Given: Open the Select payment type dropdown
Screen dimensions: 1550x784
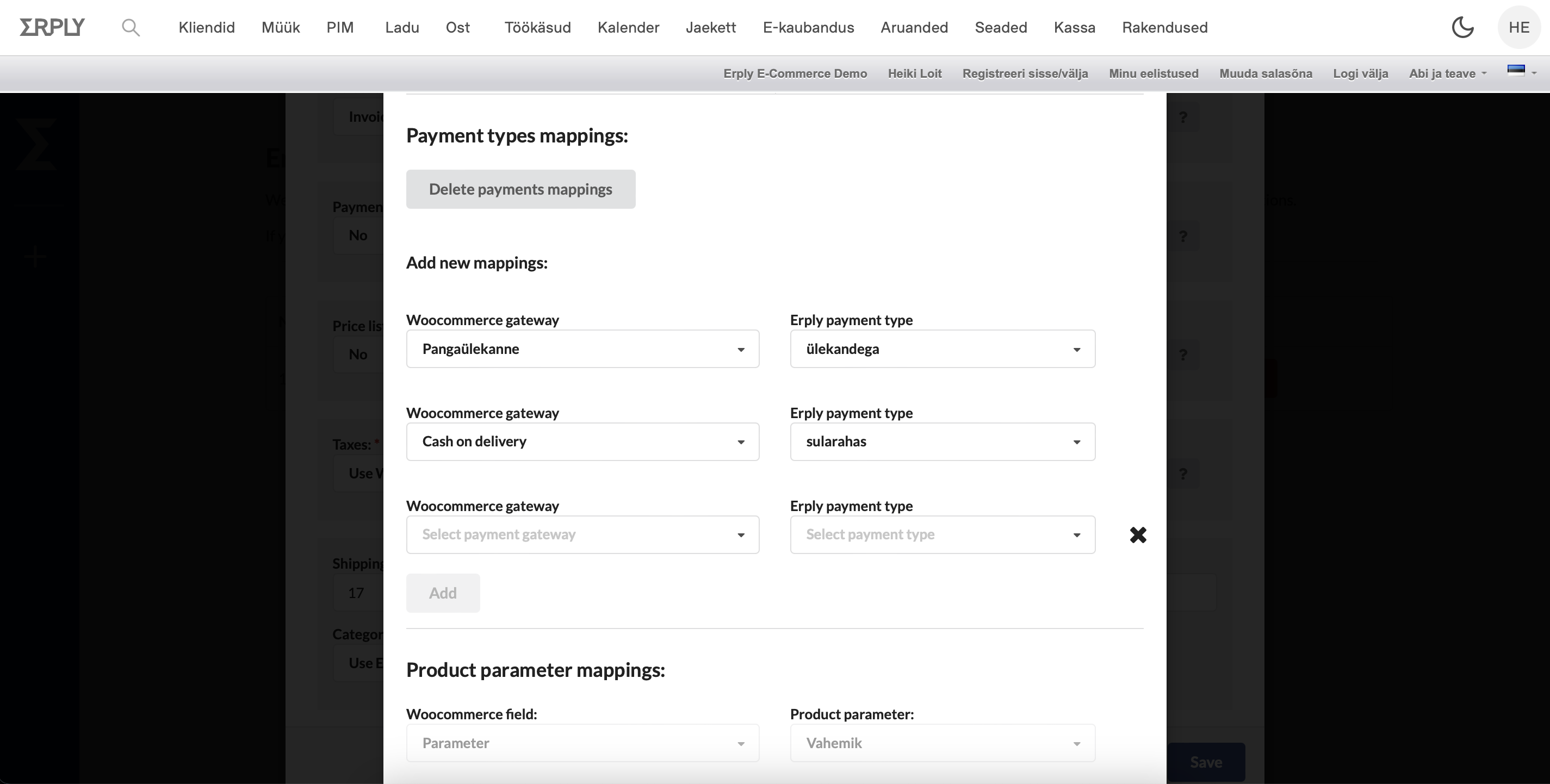Looking at the screenshot, I should [943, 534].
